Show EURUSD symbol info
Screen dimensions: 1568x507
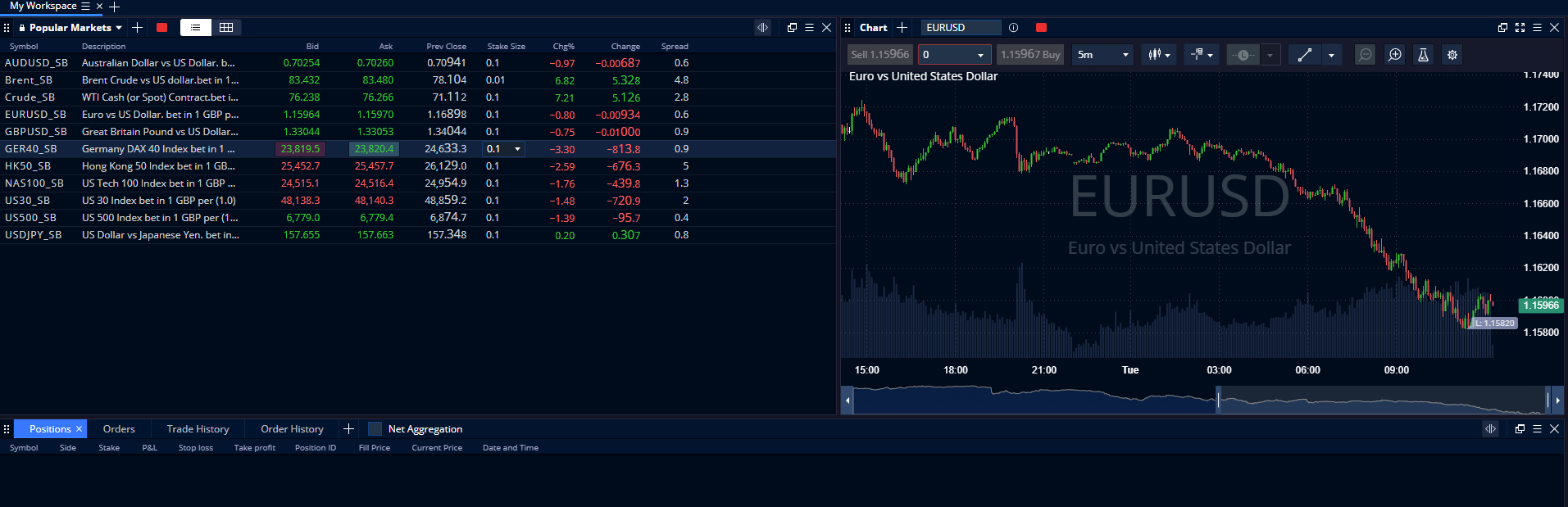coord(1013,28)
